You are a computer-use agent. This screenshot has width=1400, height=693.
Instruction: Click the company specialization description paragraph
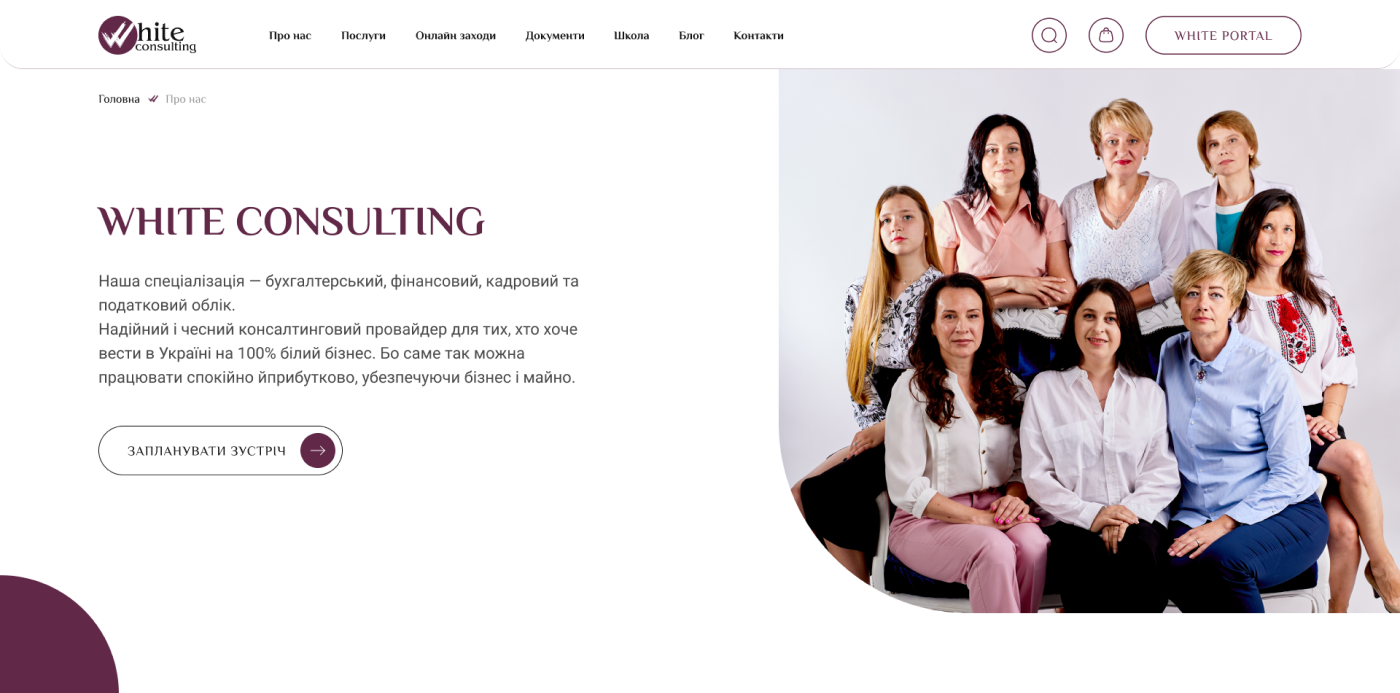click(x=339, y=329)
